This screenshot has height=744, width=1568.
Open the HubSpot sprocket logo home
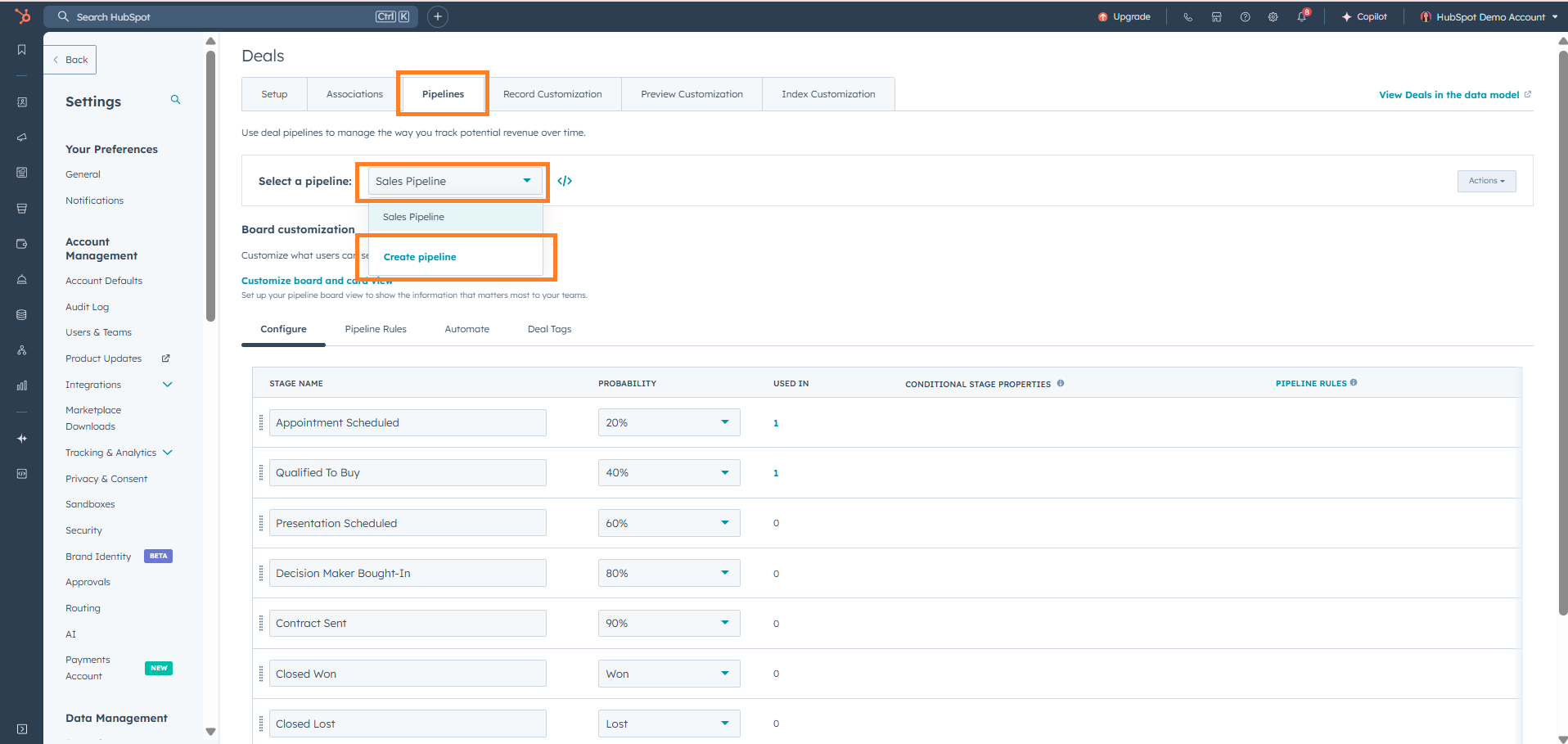point(22,16)
